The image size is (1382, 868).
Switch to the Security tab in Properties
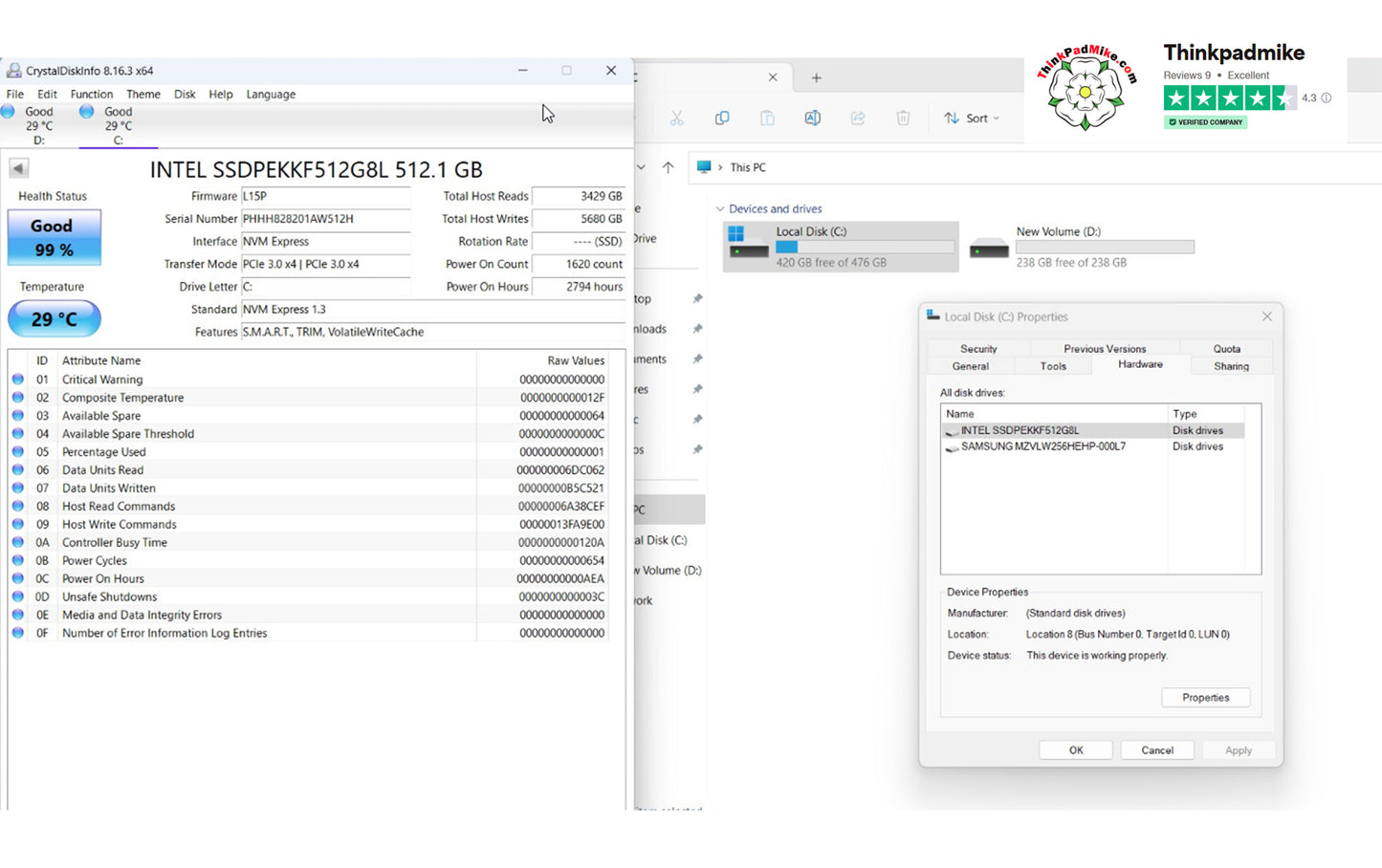[x=978, y=349]
